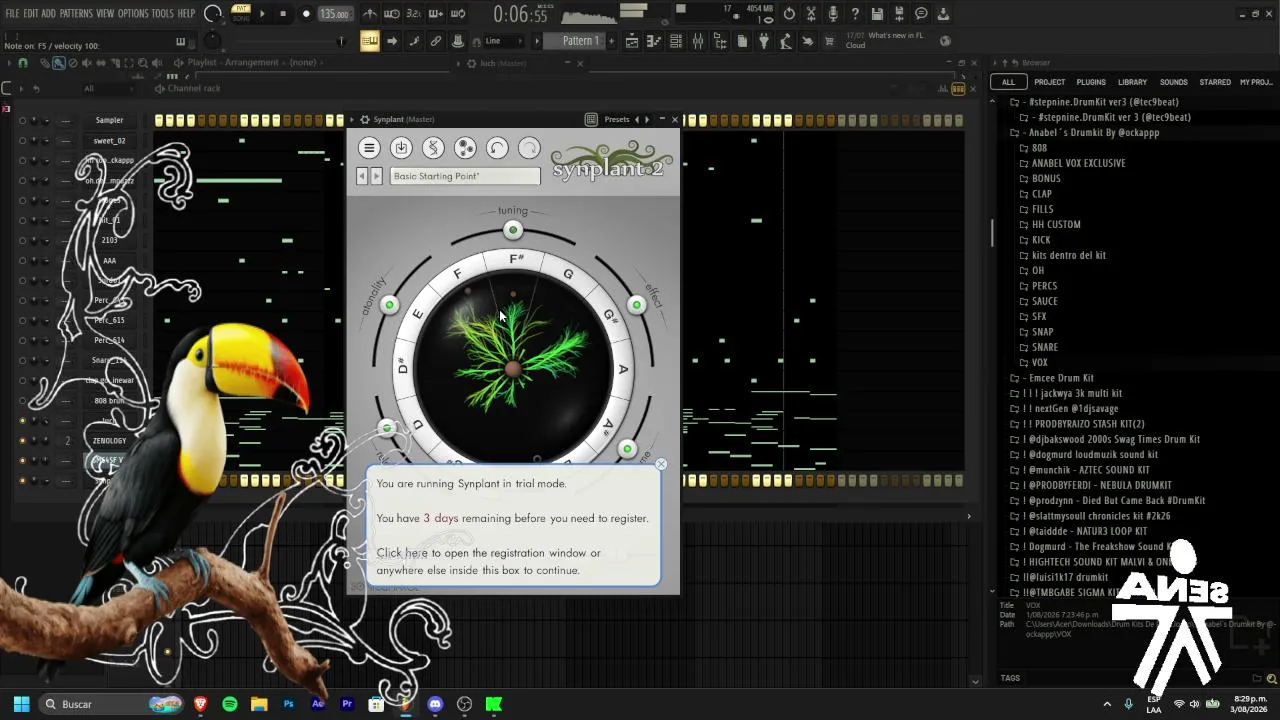Viewport: 1280px width, 720px height.
Task: Click the play button in the transport bar
Action: [263, 14]
